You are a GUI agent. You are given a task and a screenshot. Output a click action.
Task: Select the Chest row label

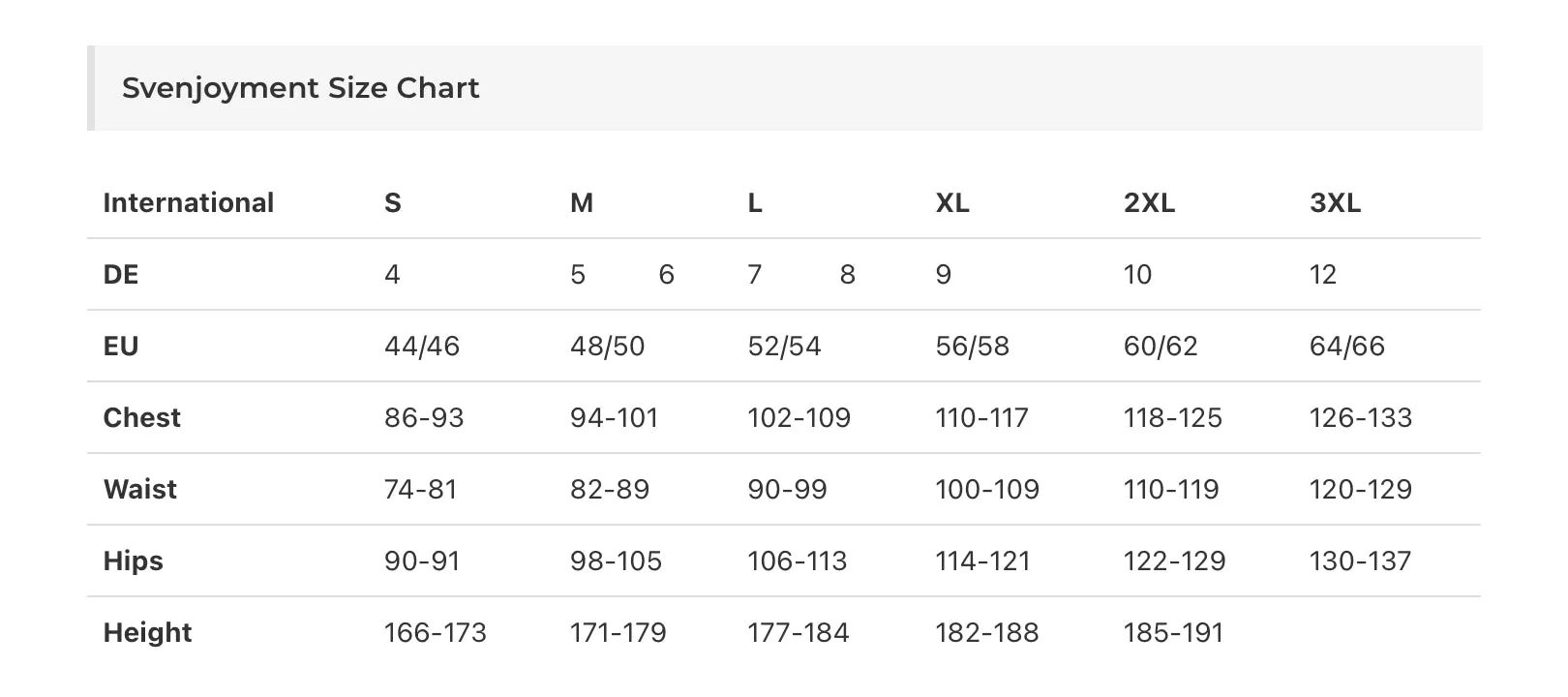coord(142,417)
